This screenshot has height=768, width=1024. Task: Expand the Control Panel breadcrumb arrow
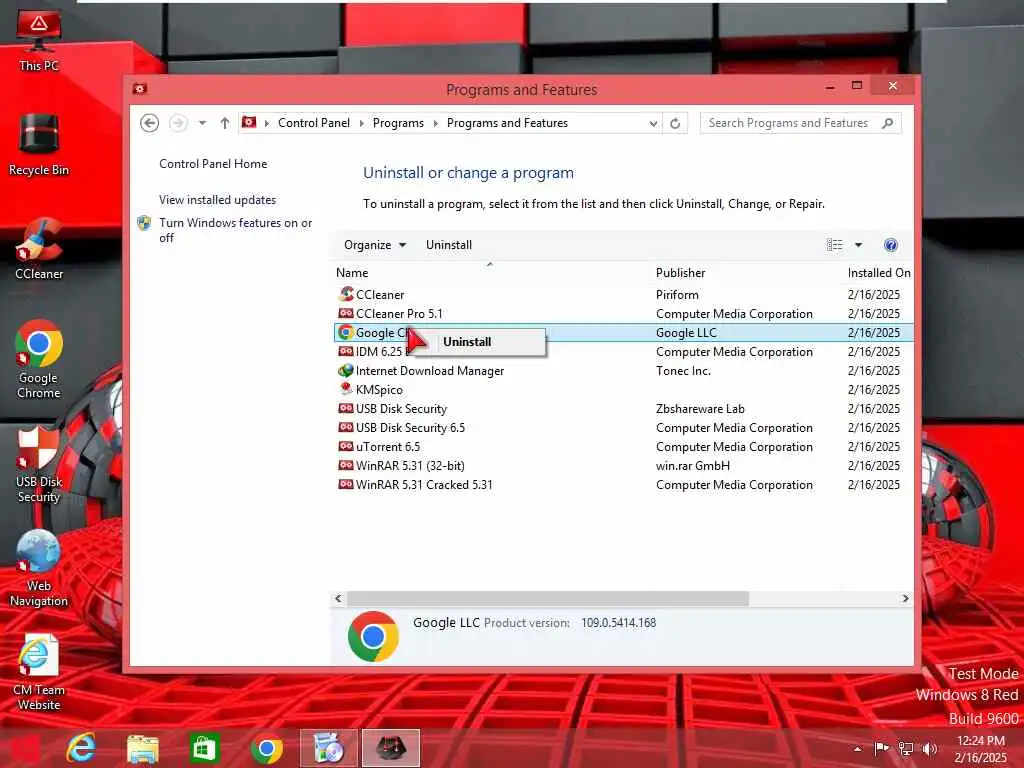(362, 123)
